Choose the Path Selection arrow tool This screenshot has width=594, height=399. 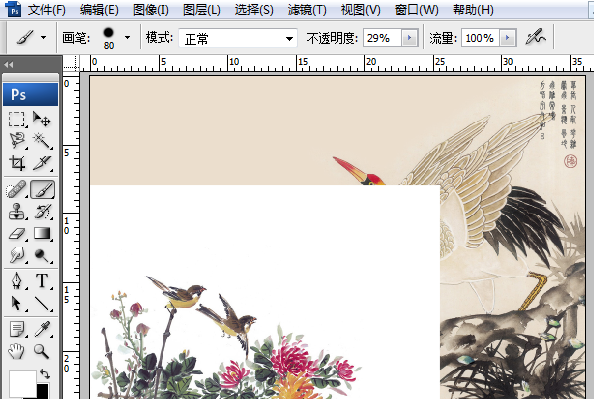[17, 303]
